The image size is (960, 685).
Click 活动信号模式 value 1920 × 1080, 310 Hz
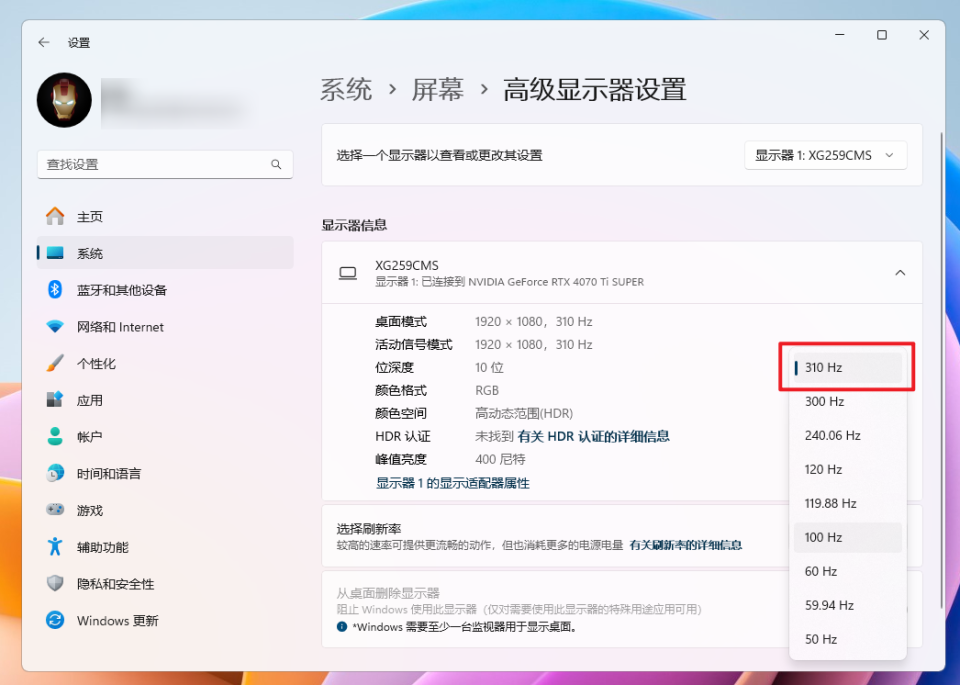point(533,345)
